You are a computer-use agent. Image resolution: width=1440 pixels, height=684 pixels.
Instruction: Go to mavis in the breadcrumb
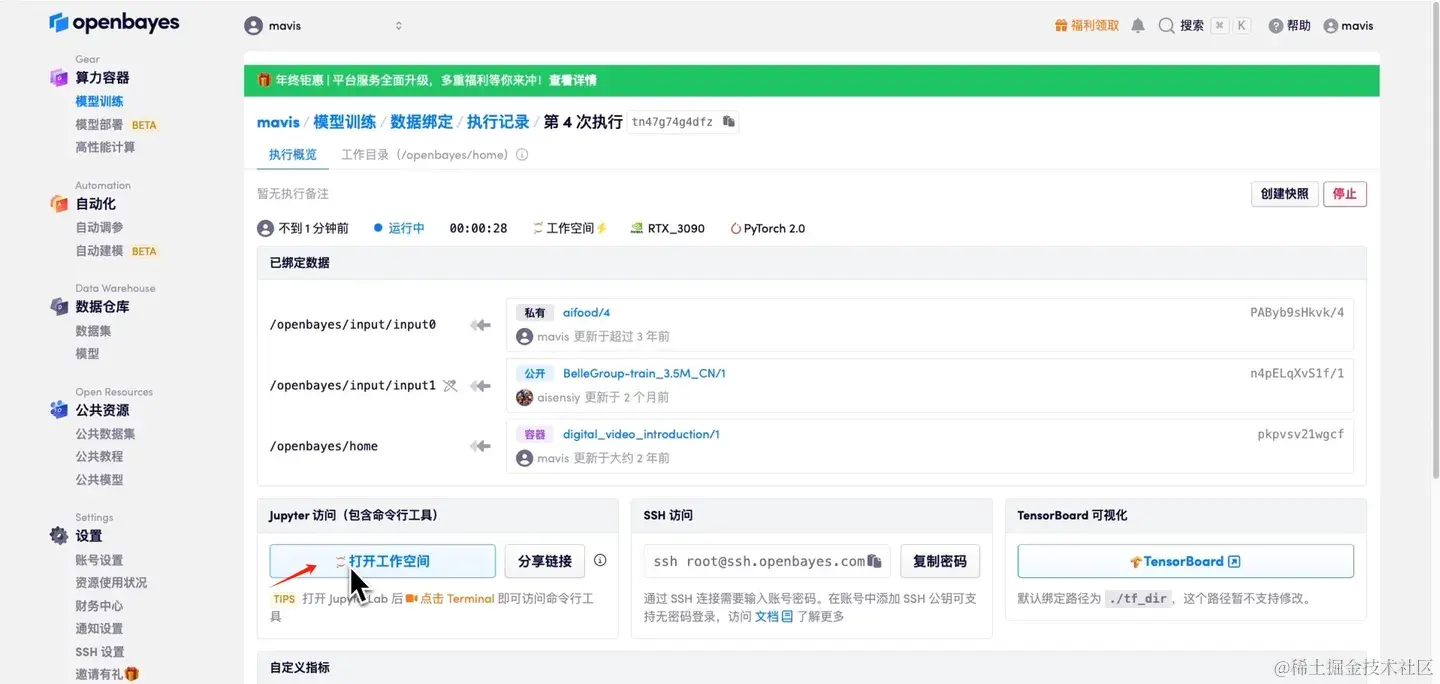click(278, 122)
